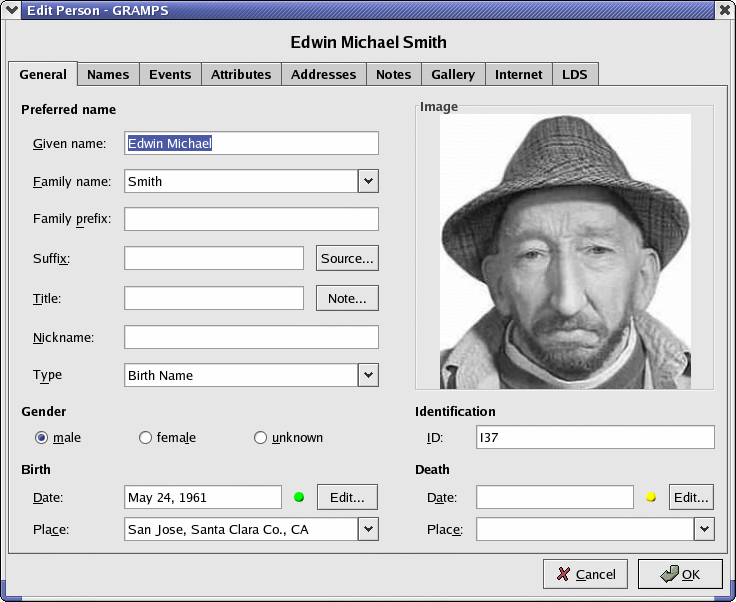Confirm changes with the OK button
The width and height of the screenshot is (736, 602).
[680, 574]
